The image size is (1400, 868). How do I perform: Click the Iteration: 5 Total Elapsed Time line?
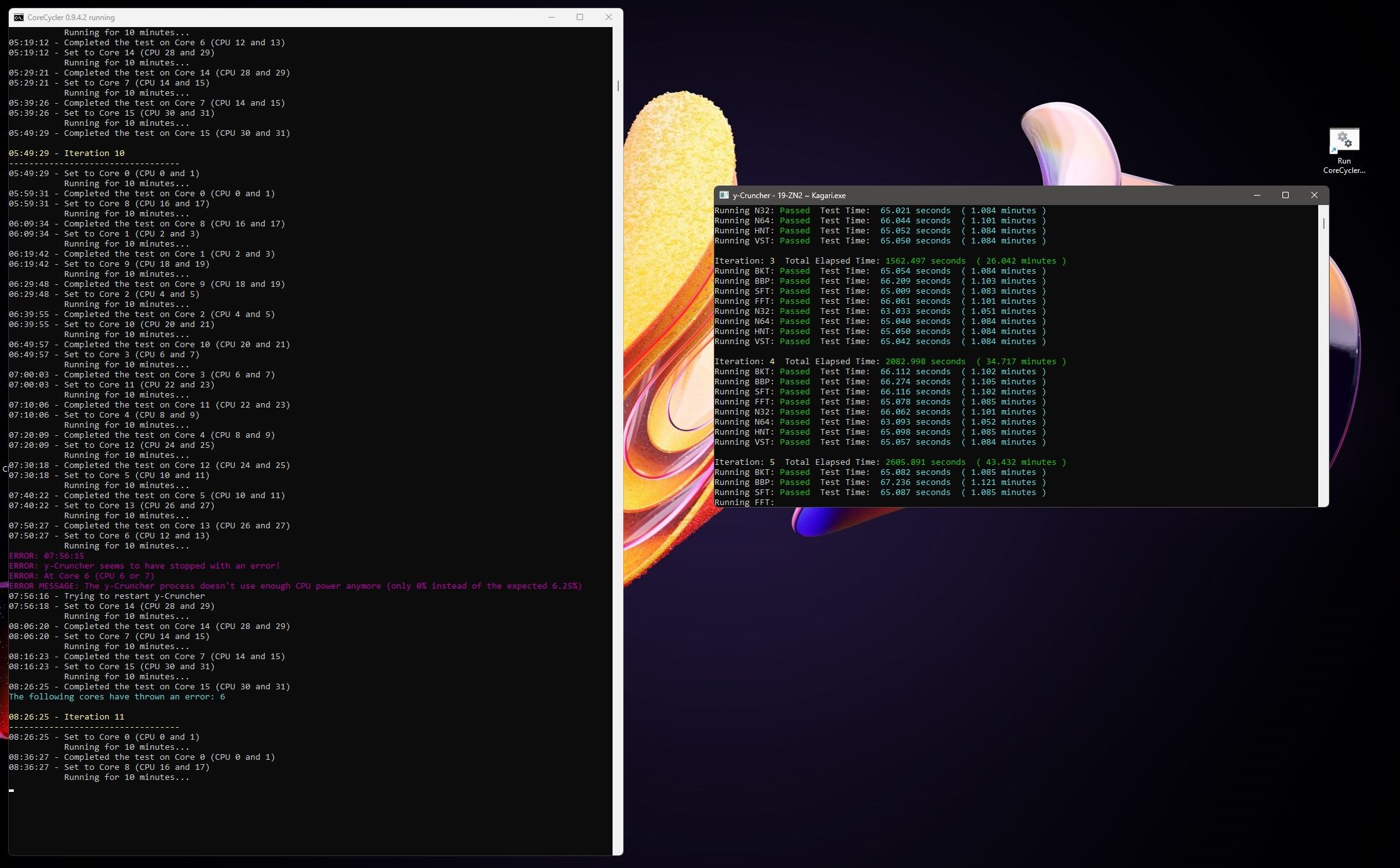(x=890, y=462)
